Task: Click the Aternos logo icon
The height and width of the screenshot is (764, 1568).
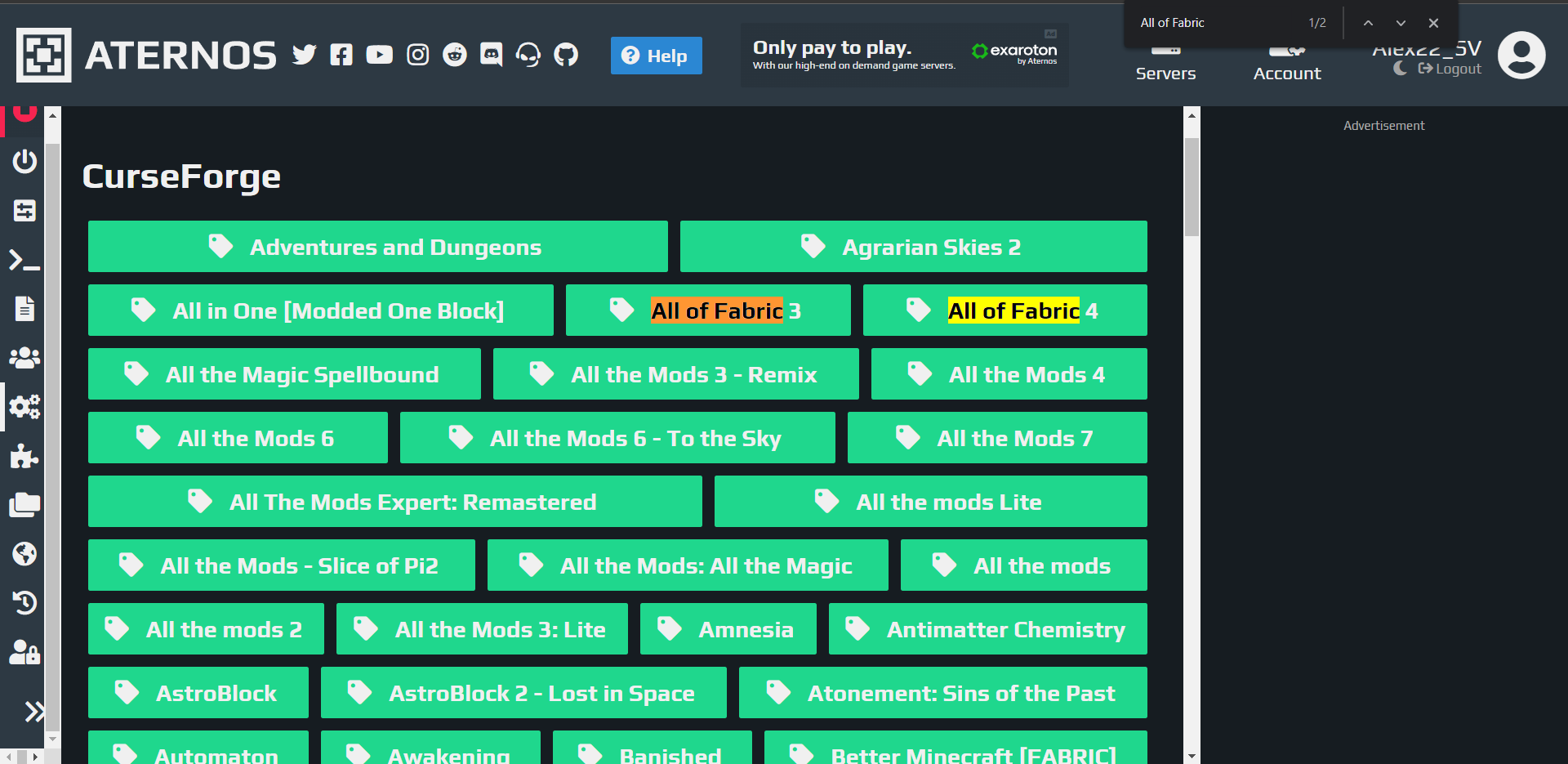Action: 44,56
